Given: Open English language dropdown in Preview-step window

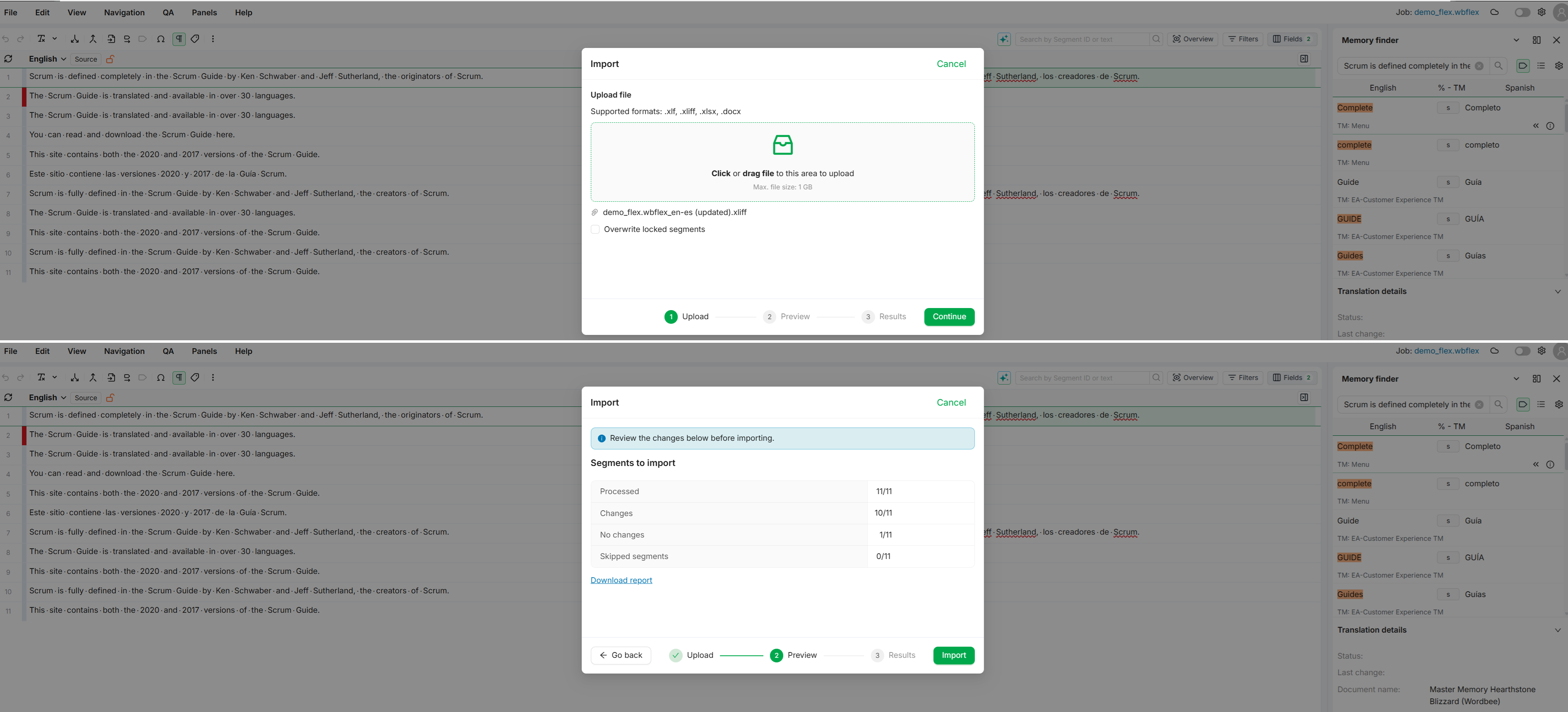Looking at the screenshot, I should pyautogui.click(x=48, y=398).
